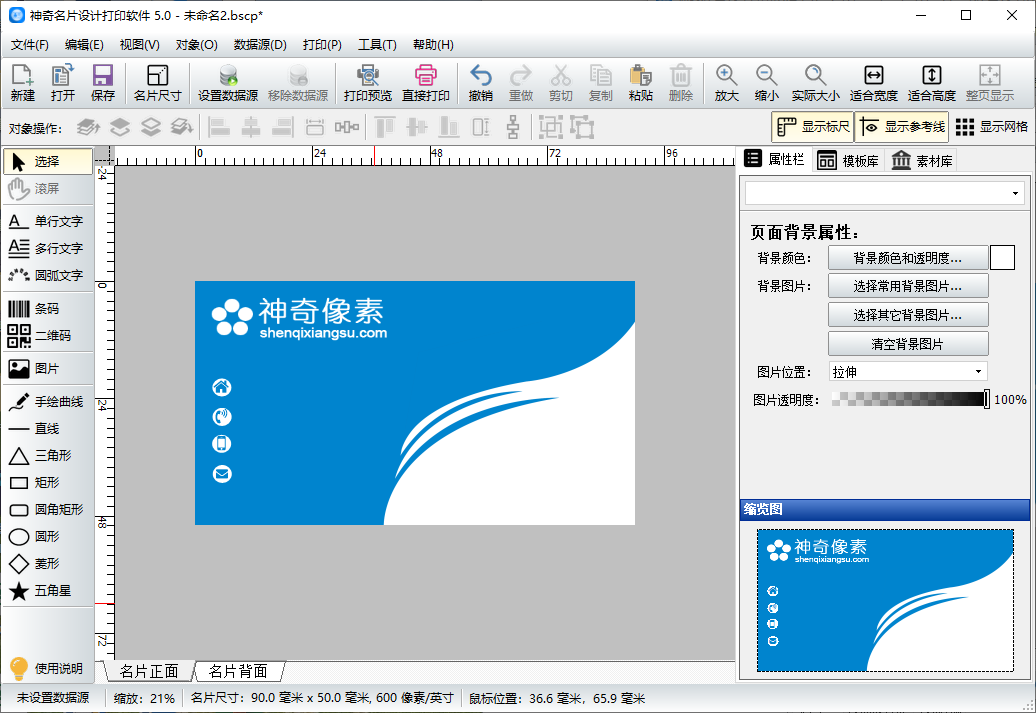This screenshot has height=713, width=1036.
Task: Click the 直接打印 direct print icon
Action: pyautogui.click(x=426, y=83)
